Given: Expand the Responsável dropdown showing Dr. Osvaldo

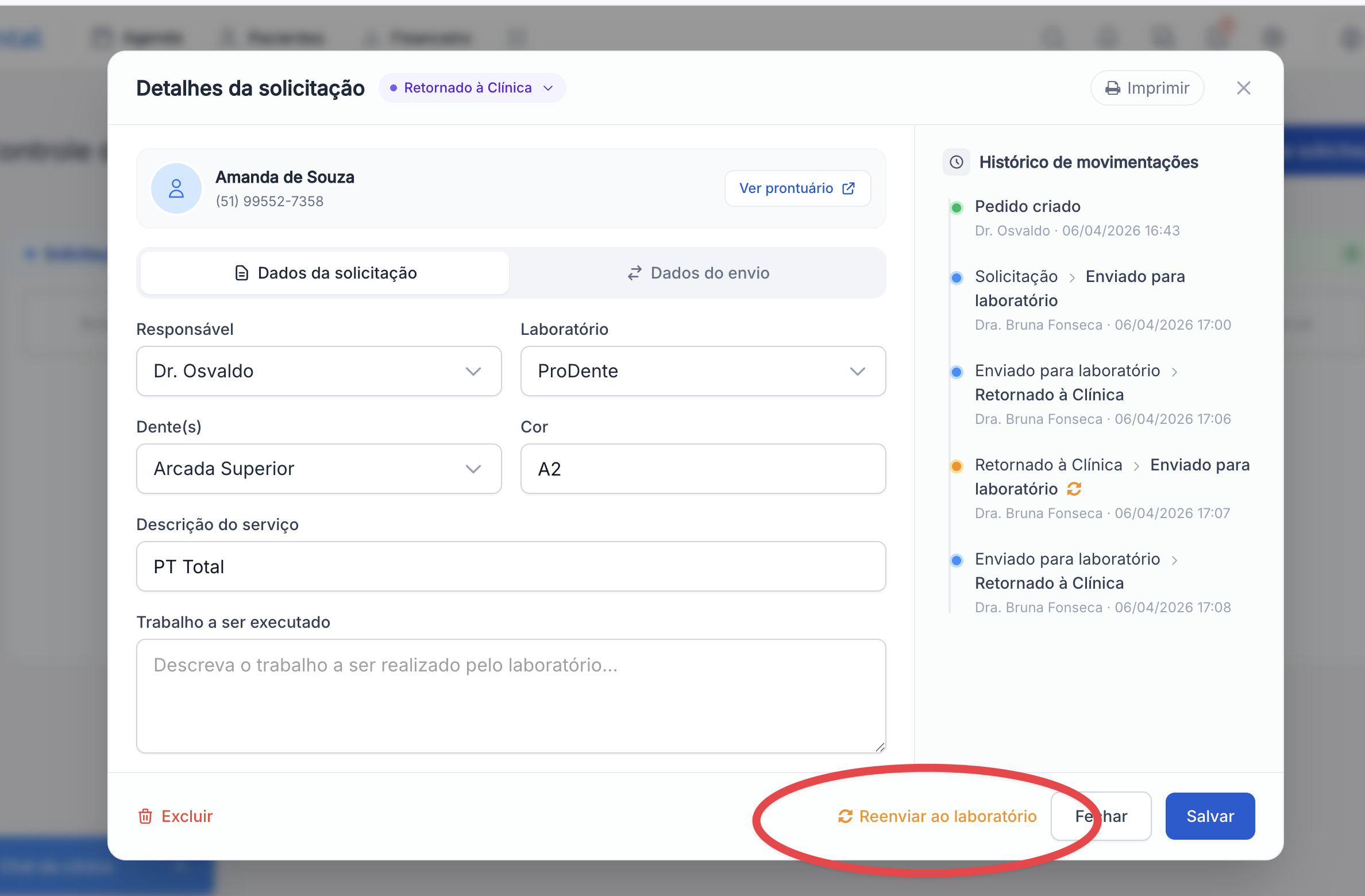Looking at the screenshot, I should (319, 371).
